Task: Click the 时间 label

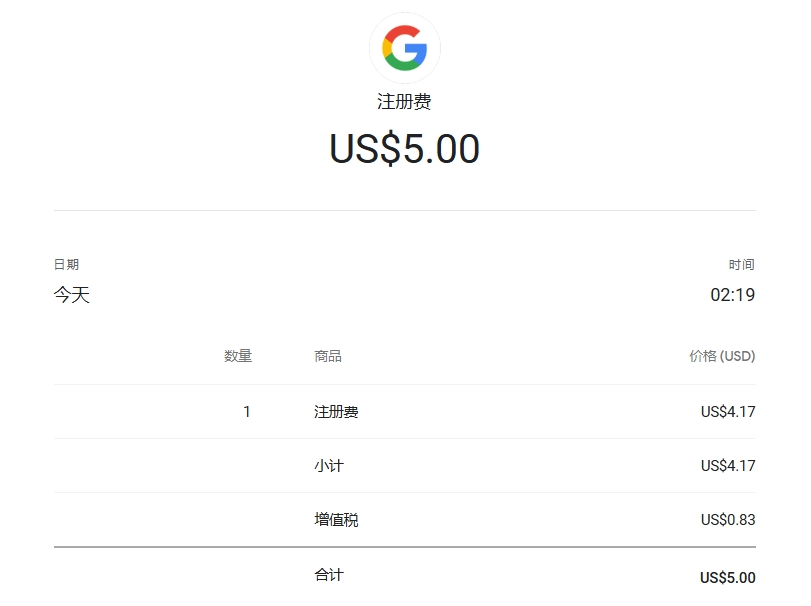Action: [741, 265]
